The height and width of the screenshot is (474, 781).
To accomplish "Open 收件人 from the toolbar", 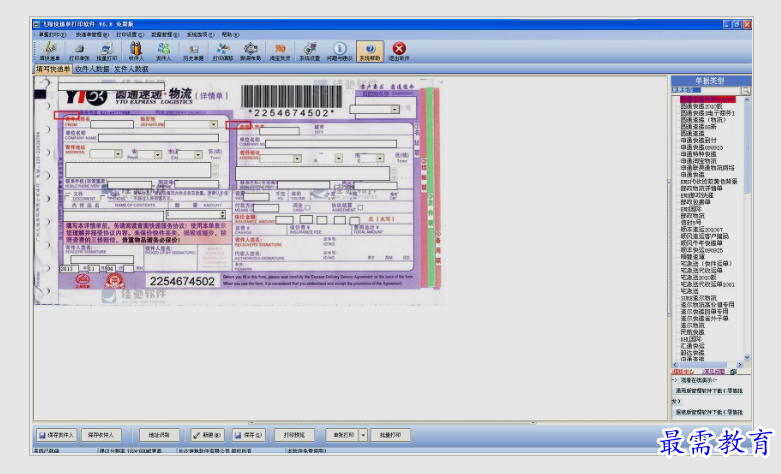I will (x=136, y=51).
